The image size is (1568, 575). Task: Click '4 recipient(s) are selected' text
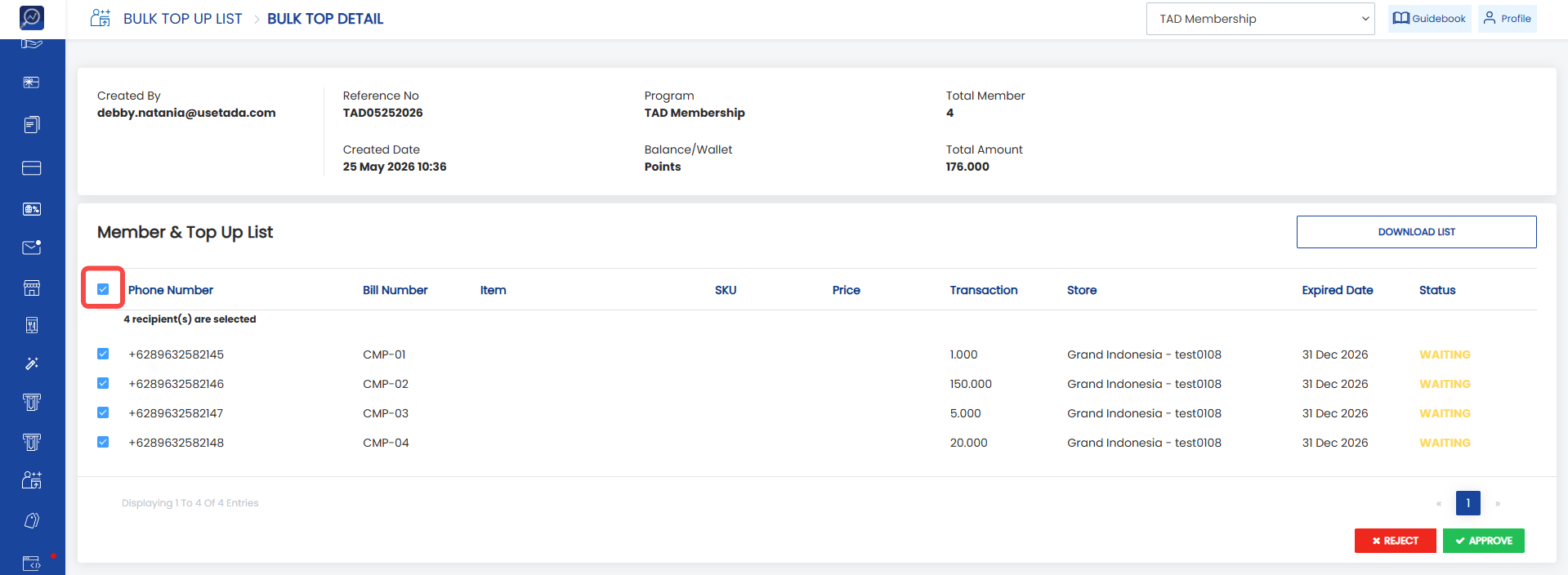[190, 319]
